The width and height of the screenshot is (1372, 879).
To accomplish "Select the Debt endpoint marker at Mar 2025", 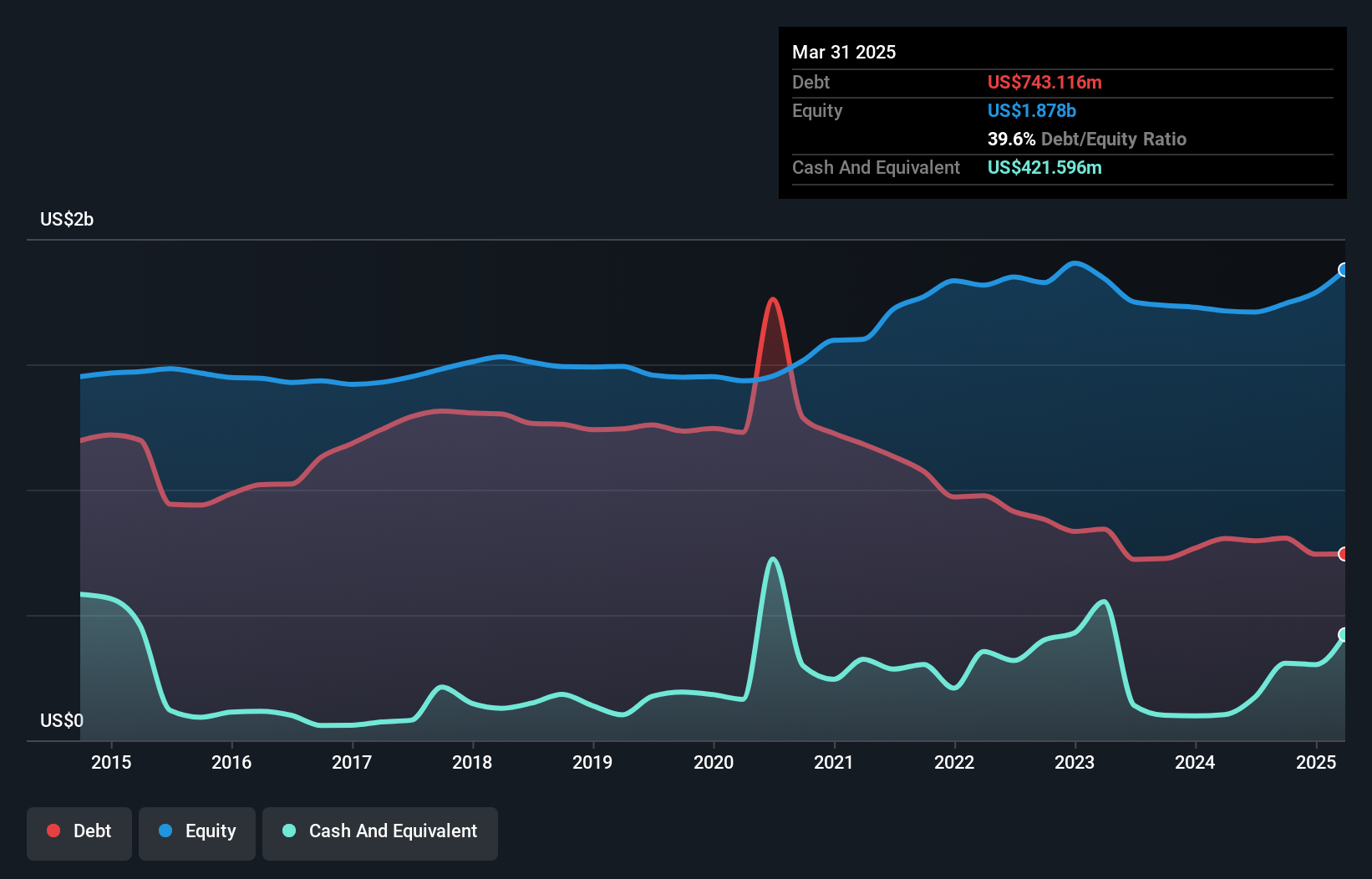I will 1344,554.
